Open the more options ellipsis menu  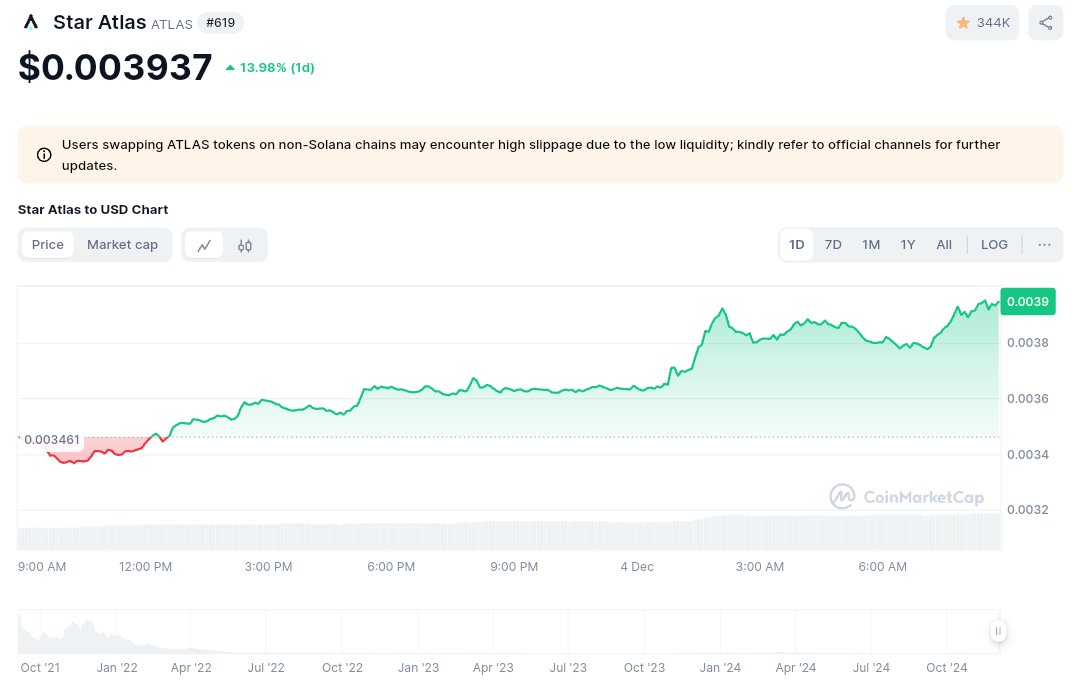[x=1044, y=245]
